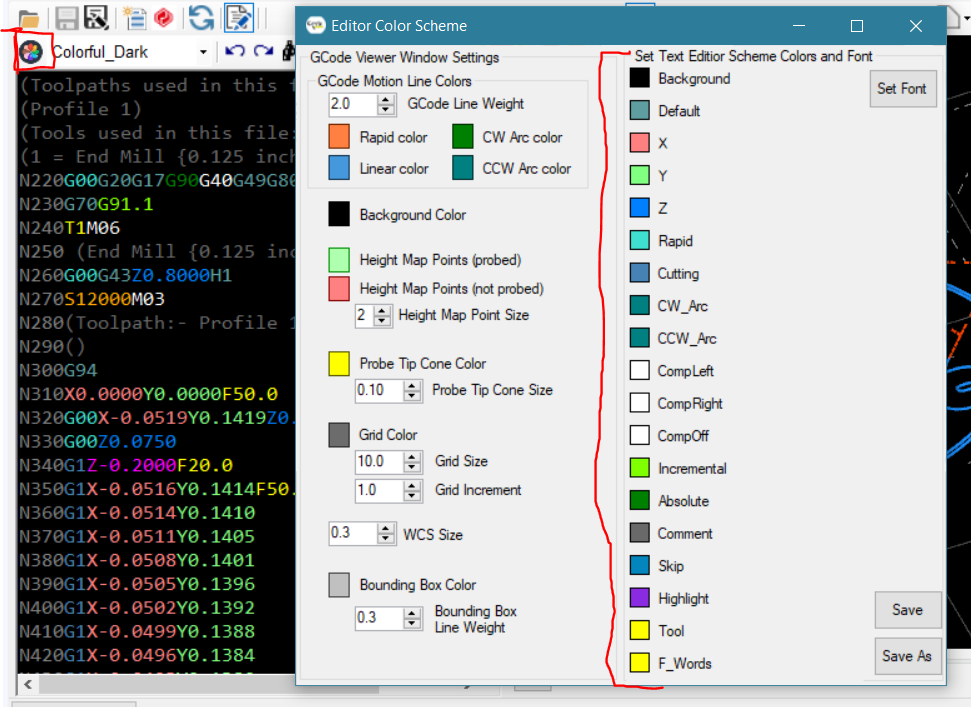
Task: Click the Bounding Box Color swatch
Action: 339,584
